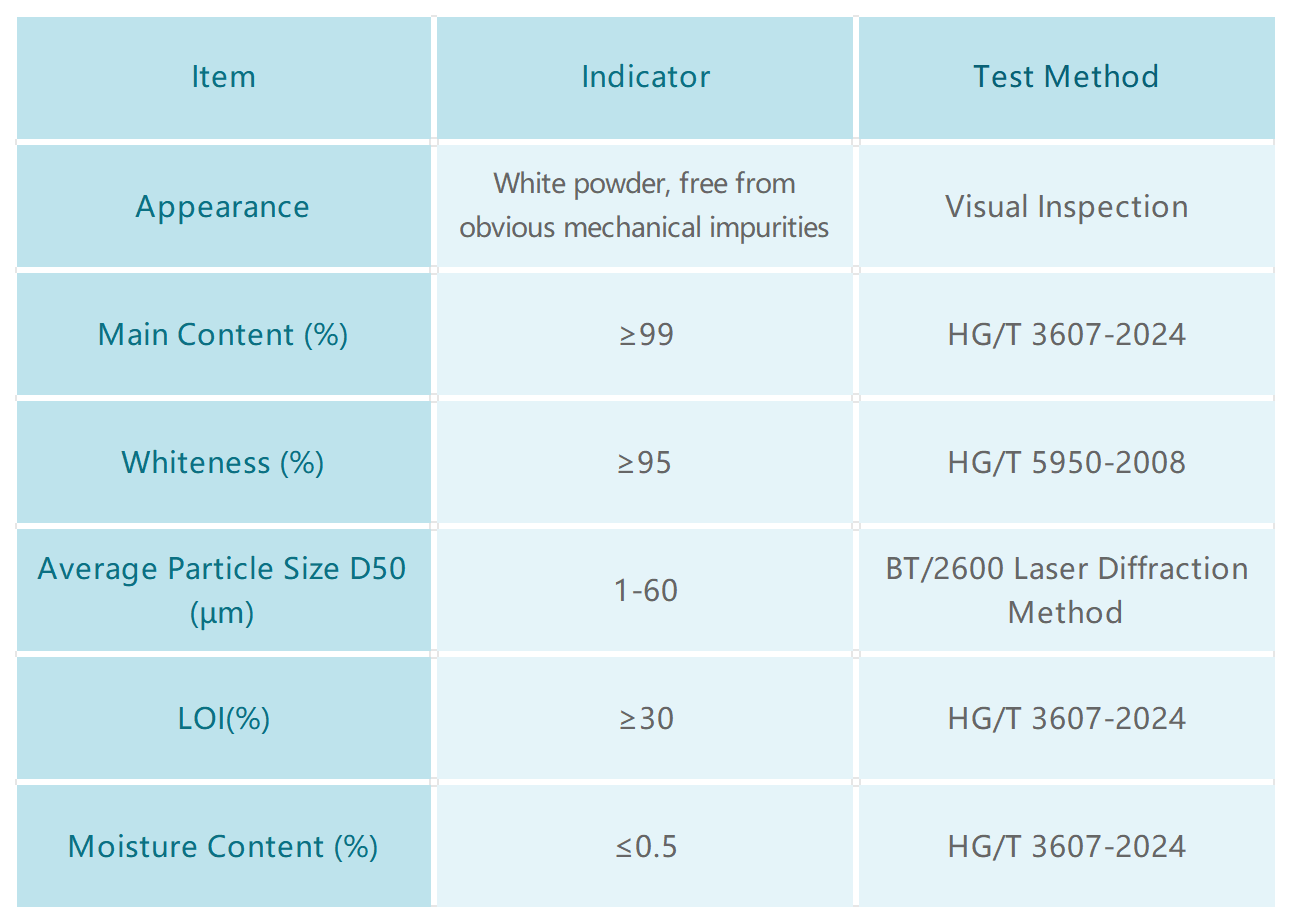Select the BT/2600 Laser Diffraction Method cell
Screen dimensions: 1290x922
click(1066, 590)
